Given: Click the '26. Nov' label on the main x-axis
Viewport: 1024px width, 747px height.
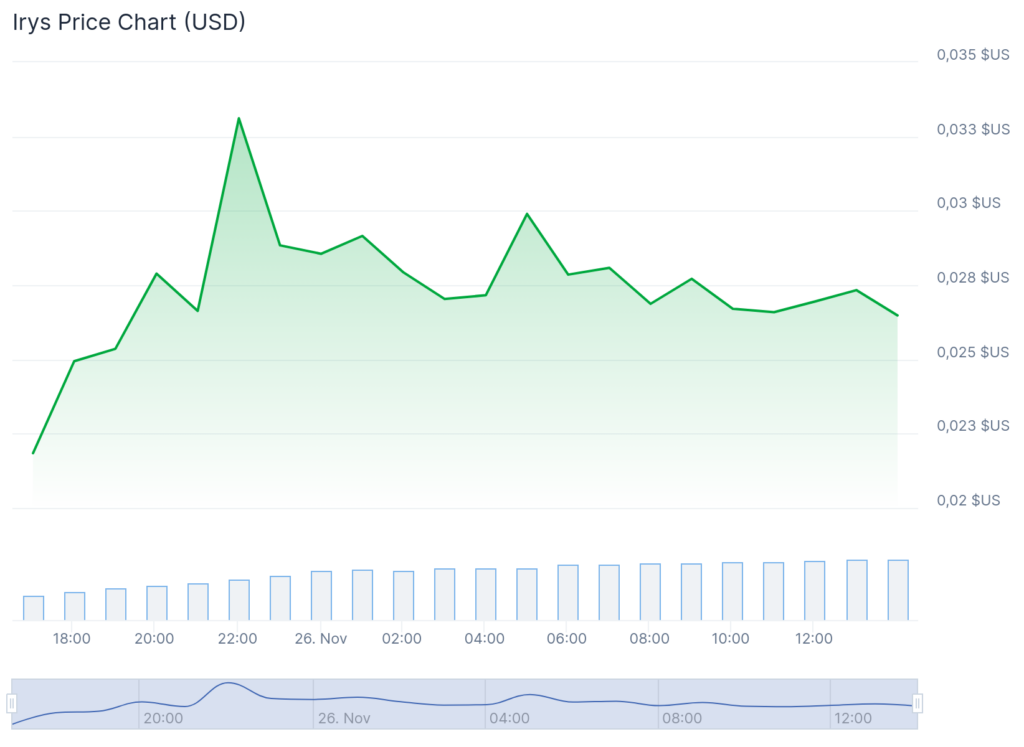Looking at the screenshot, I should coord(321,639).
